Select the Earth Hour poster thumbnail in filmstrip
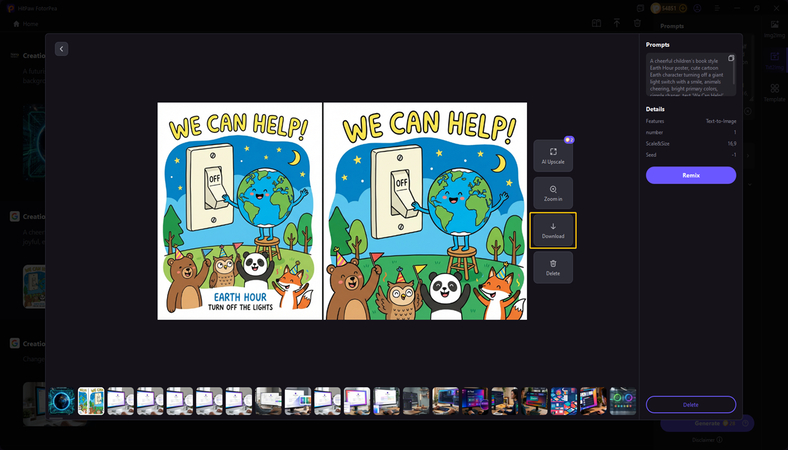 91,401
